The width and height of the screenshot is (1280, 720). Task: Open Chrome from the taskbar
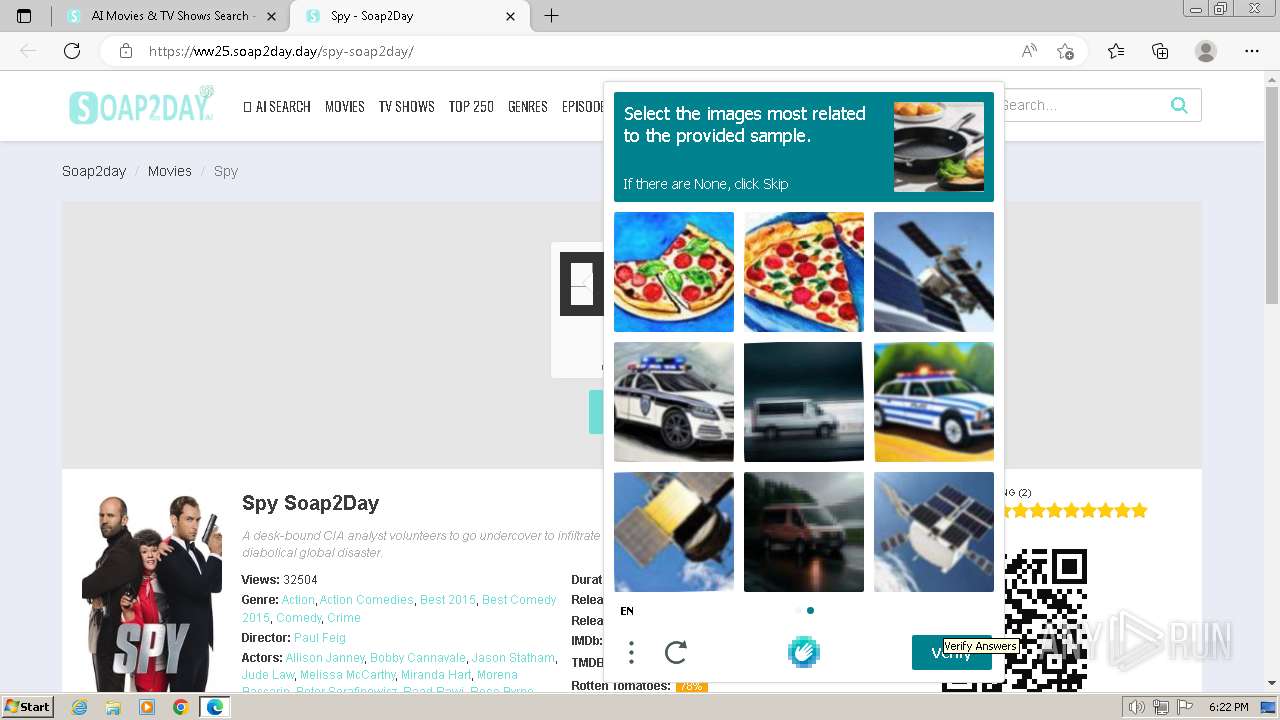click(x=180, y=707)
